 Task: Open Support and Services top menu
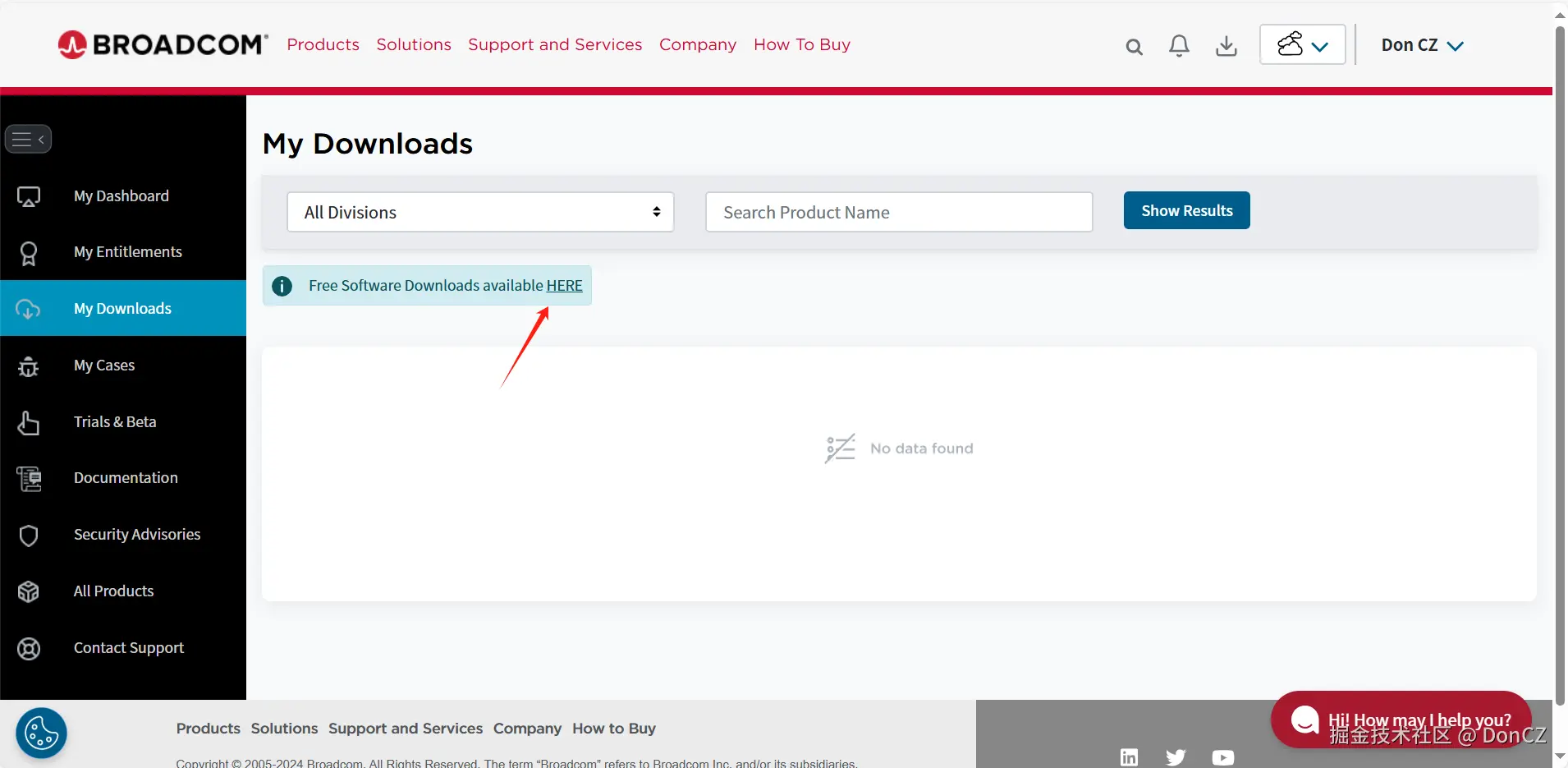tap(555, 44)
